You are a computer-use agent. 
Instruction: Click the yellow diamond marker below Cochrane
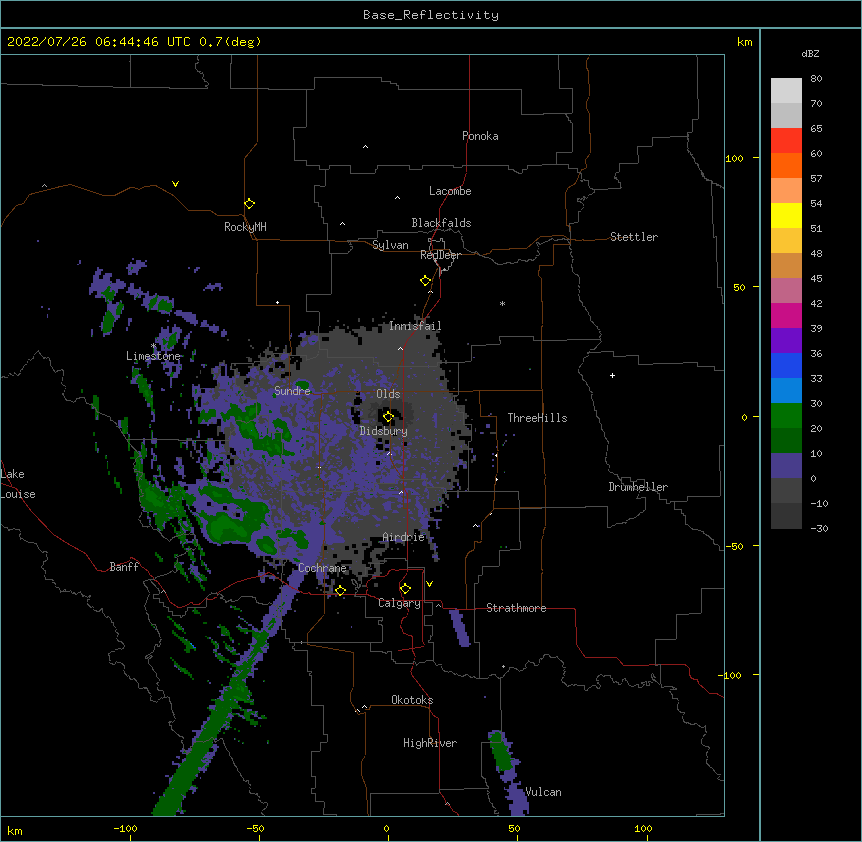pyautogui.click(x=340, y=590)
